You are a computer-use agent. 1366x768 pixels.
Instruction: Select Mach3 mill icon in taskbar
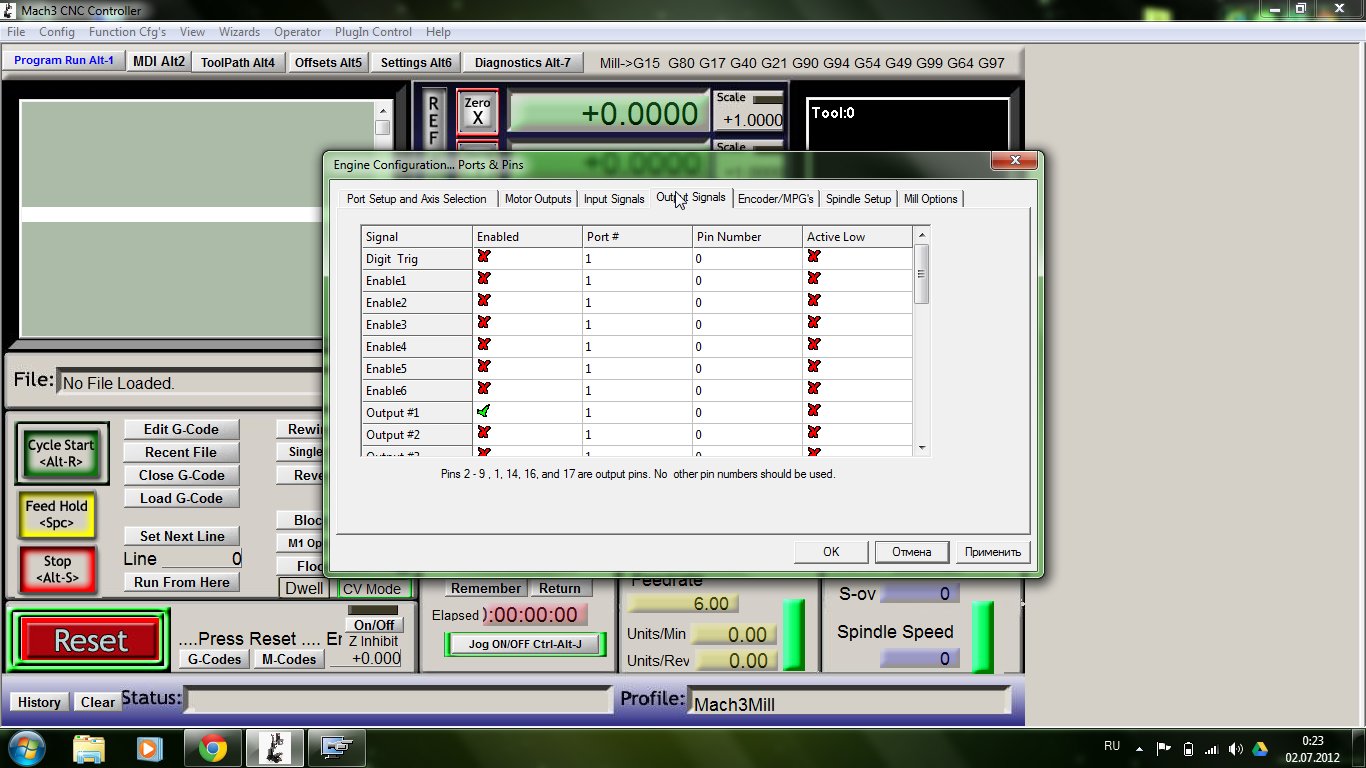(274, 747)
